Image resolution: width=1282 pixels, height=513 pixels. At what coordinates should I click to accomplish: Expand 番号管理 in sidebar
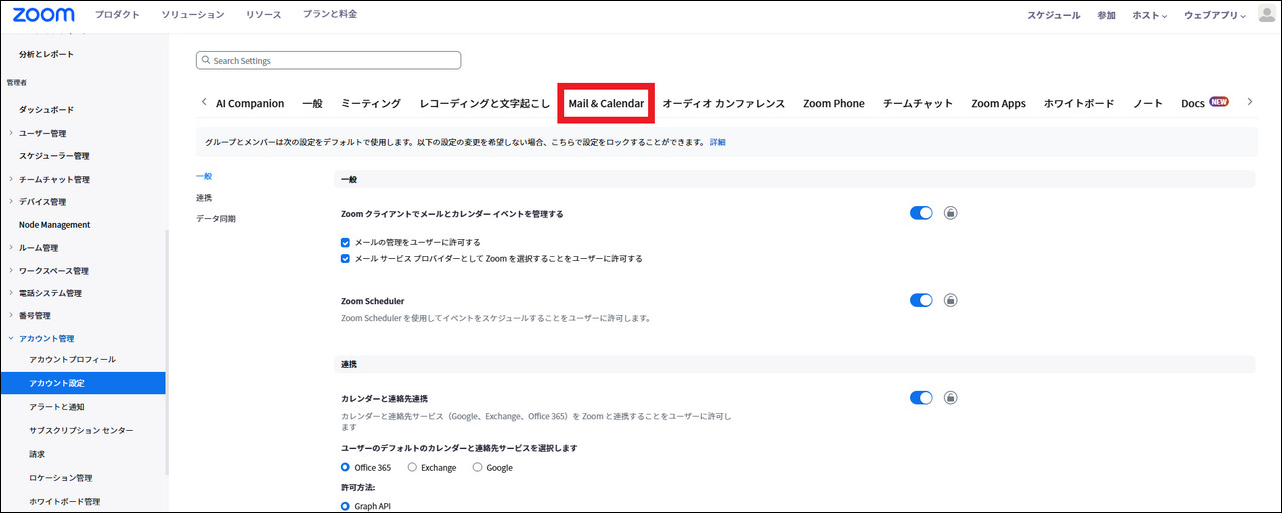(11, 316)
